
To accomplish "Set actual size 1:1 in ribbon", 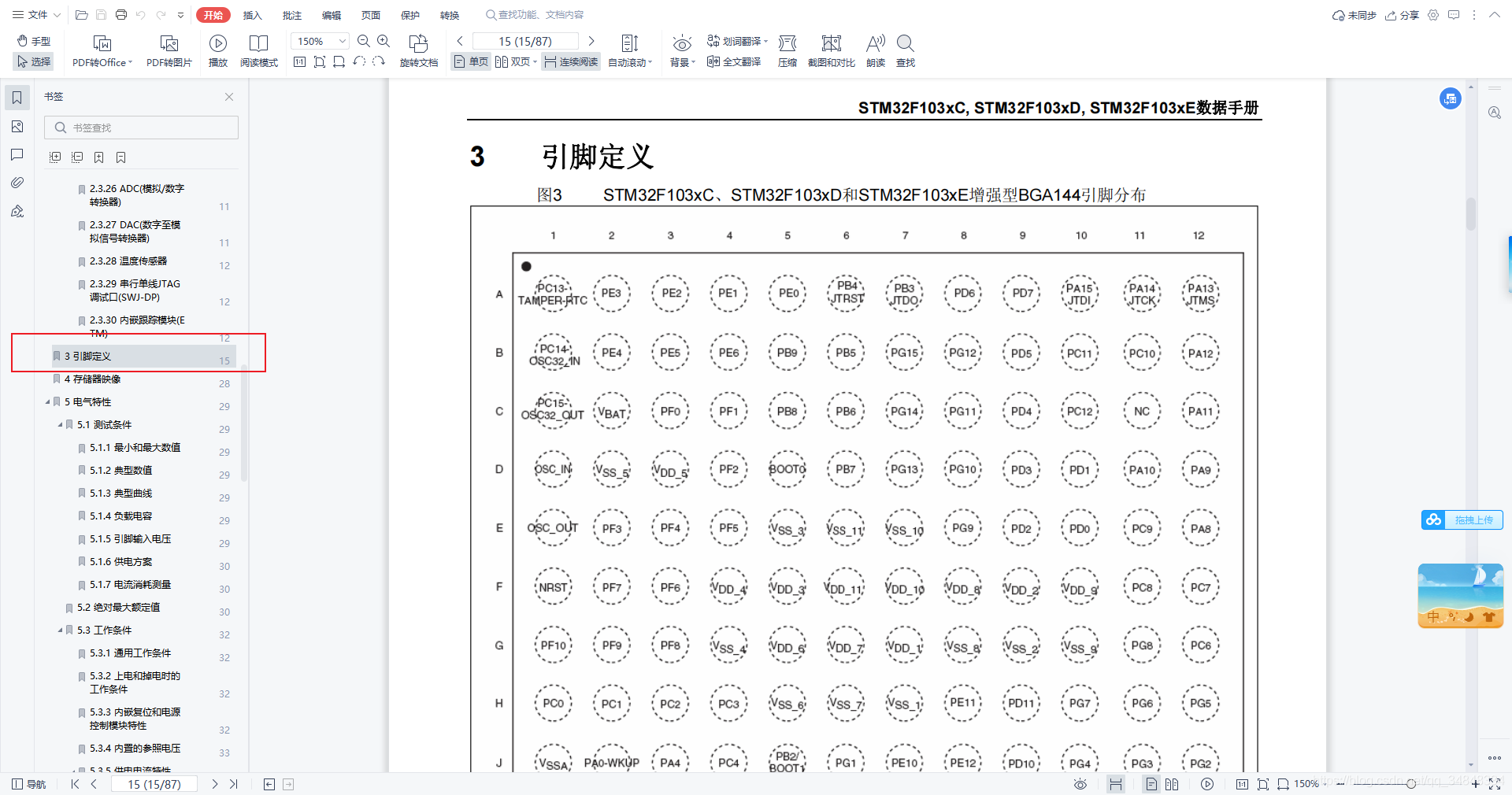I will coord(299,61).
